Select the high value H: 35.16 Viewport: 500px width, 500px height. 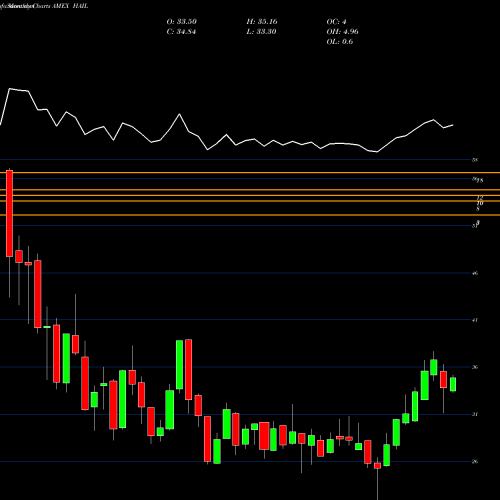click(x=262, y=22)
